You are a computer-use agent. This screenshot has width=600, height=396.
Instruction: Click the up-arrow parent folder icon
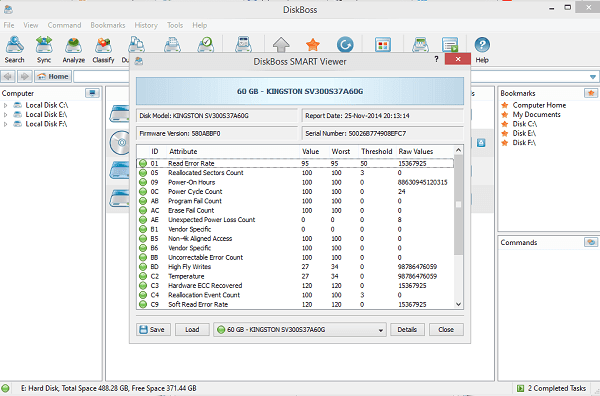coord(281,44)
